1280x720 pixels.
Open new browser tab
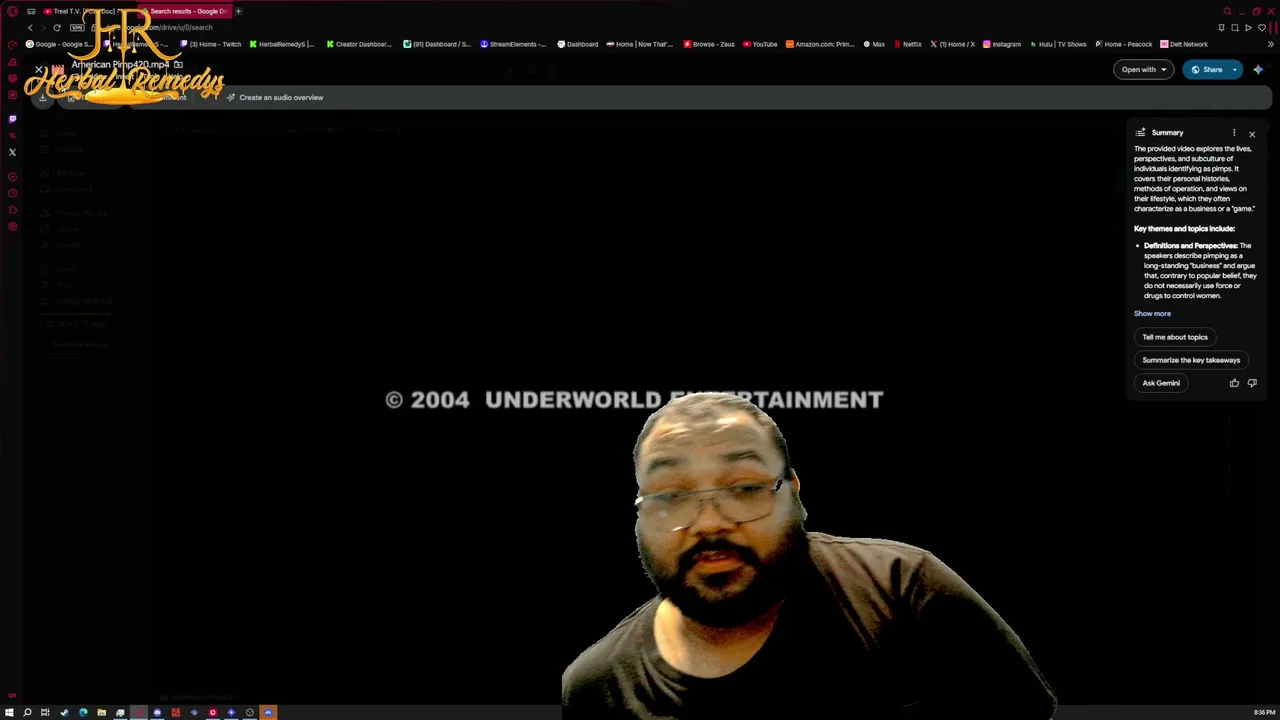(238, 11)
